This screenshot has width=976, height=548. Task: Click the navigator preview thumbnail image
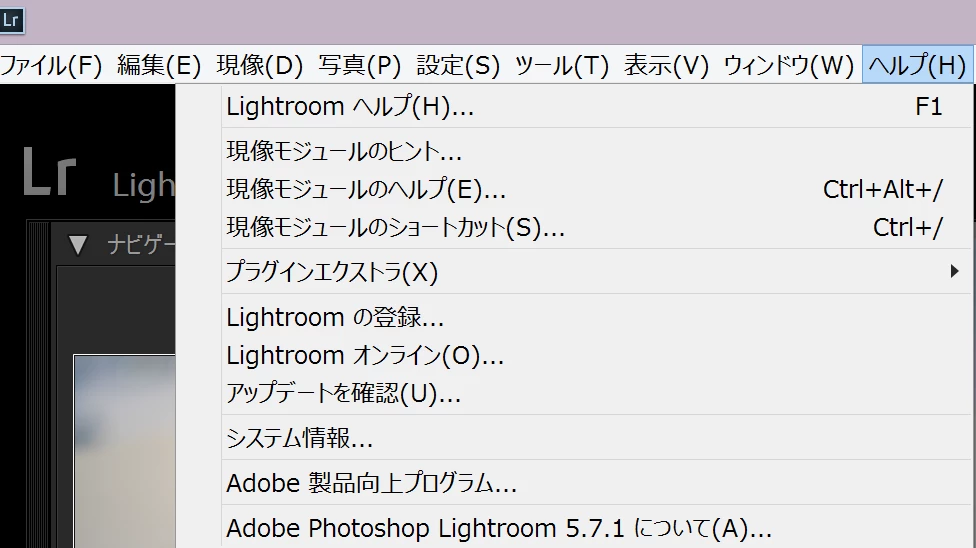tap(124, 451)
